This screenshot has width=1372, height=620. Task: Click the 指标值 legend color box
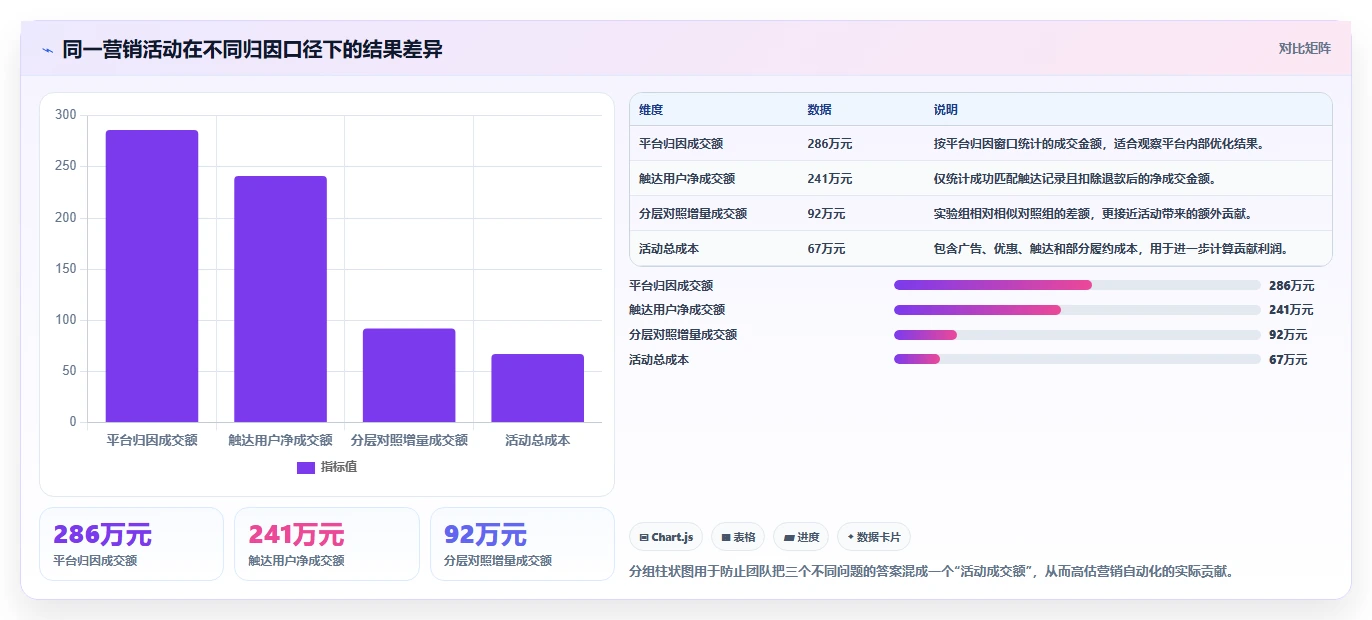coord(306,467)
